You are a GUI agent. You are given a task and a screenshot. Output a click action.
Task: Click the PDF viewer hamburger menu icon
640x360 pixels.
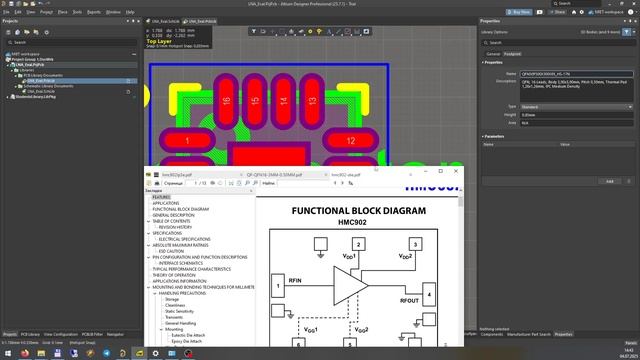click(156, 175)
